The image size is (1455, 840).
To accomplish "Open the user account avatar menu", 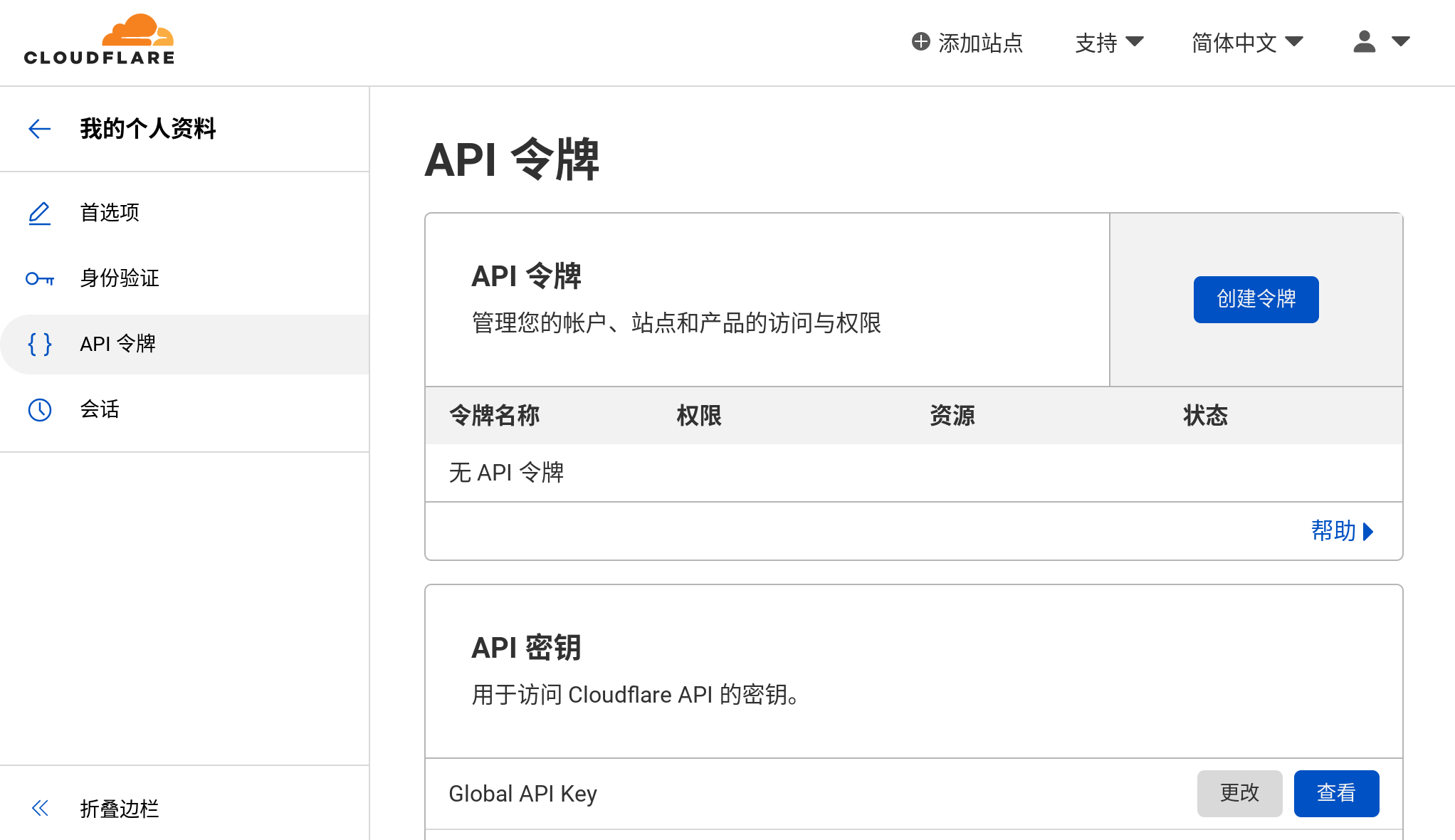I will point(1364,42).
